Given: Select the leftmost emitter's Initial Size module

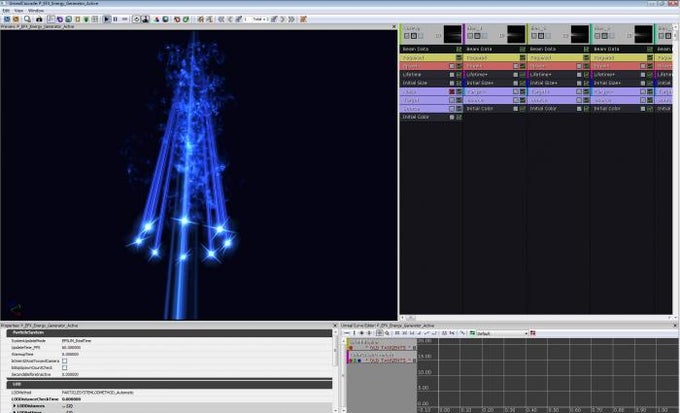Looking at the screenshot, I should 431,83.
